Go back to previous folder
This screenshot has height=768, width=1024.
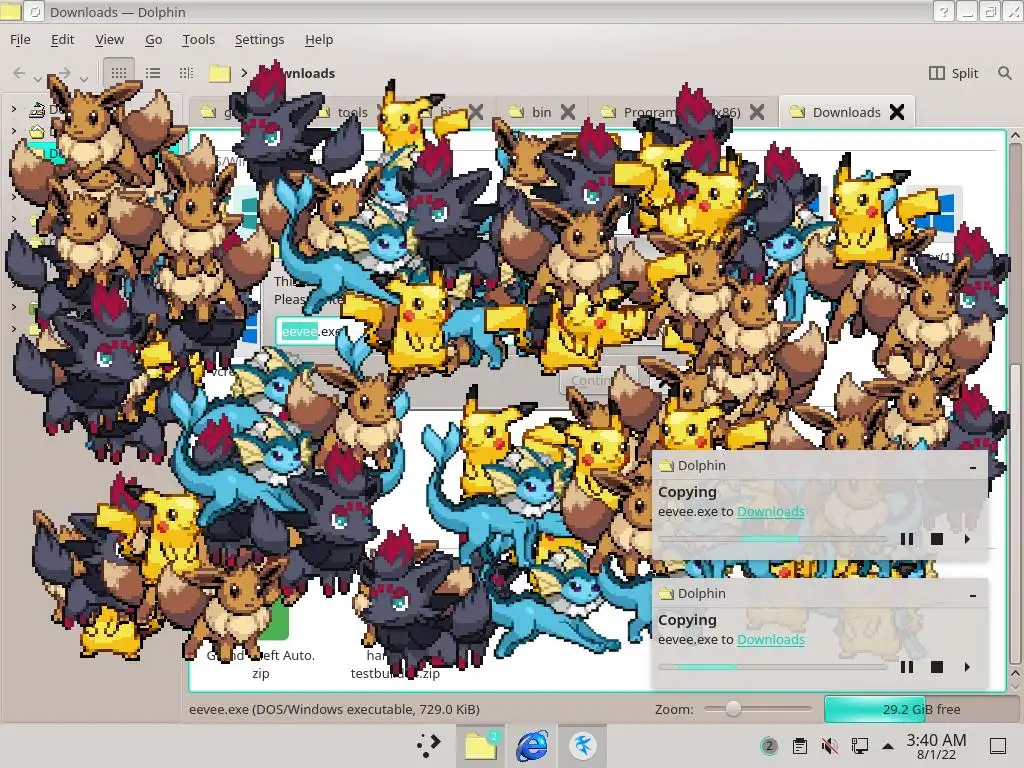[x=19, y=73]
